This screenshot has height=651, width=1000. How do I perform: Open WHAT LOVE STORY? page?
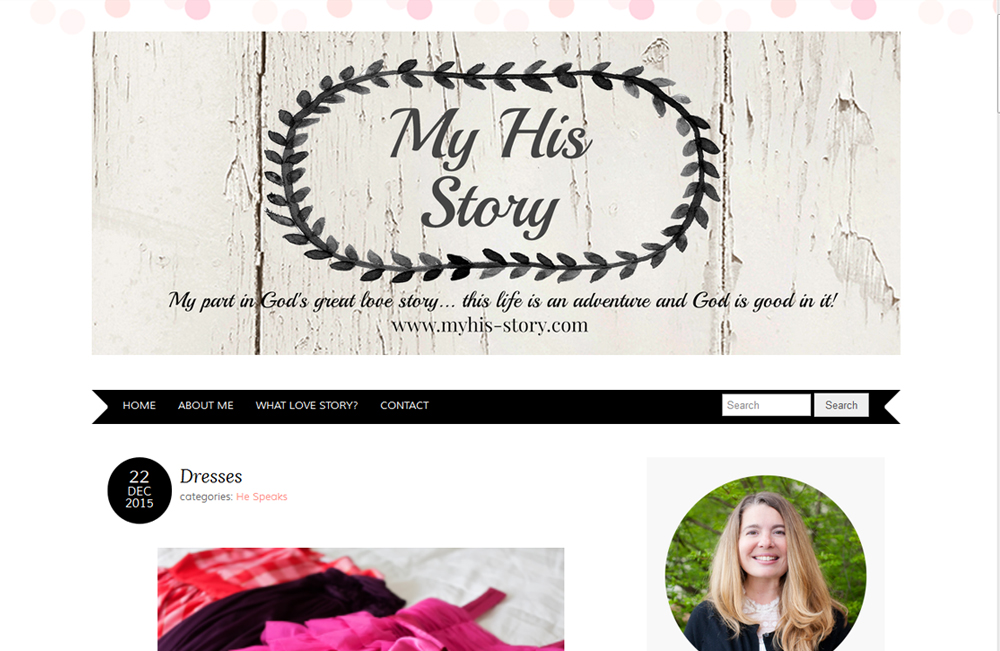pyautogui.click(x=307, y=406)
